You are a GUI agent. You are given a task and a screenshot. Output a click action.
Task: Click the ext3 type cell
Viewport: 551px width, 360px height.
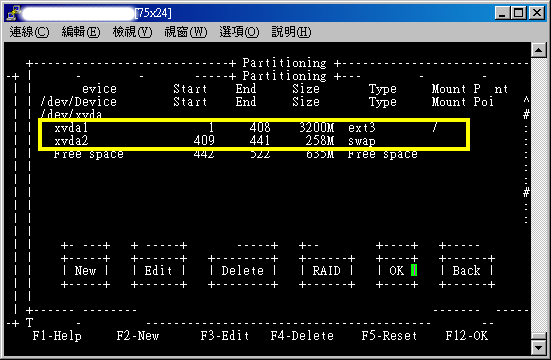362,128
